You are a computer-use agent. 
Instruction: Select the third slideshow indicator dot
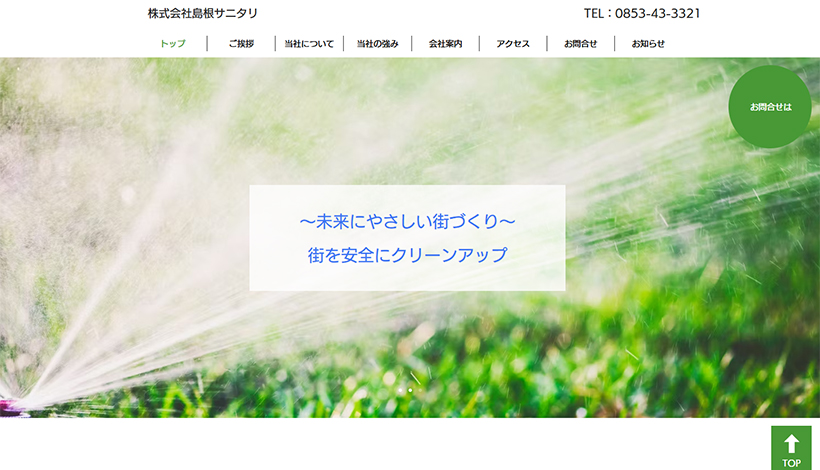(x=420, y=390)
